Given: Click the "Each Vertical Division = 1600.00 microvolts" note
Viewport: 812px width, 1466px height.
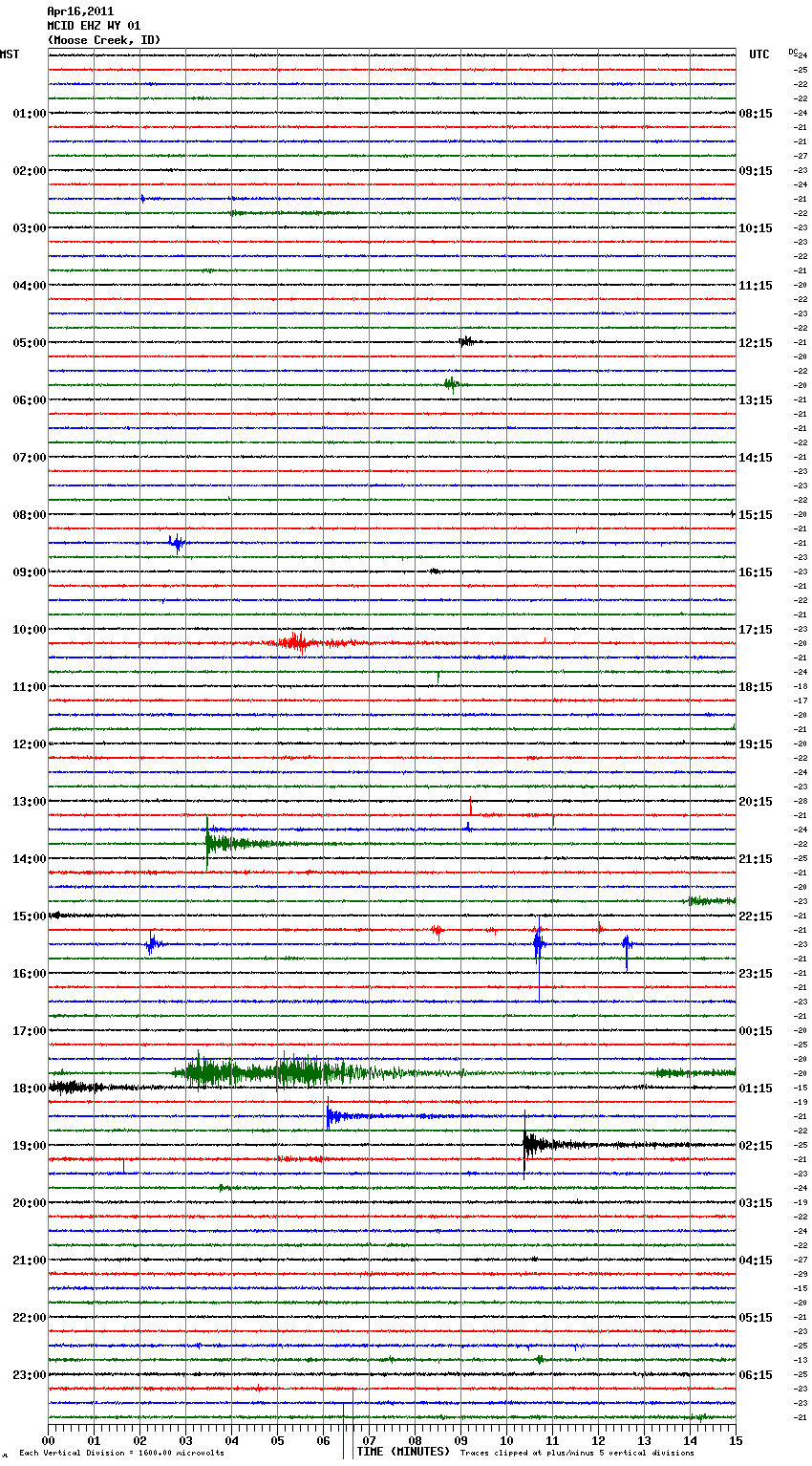Looking at the screenshot, I should (121, 1453).
